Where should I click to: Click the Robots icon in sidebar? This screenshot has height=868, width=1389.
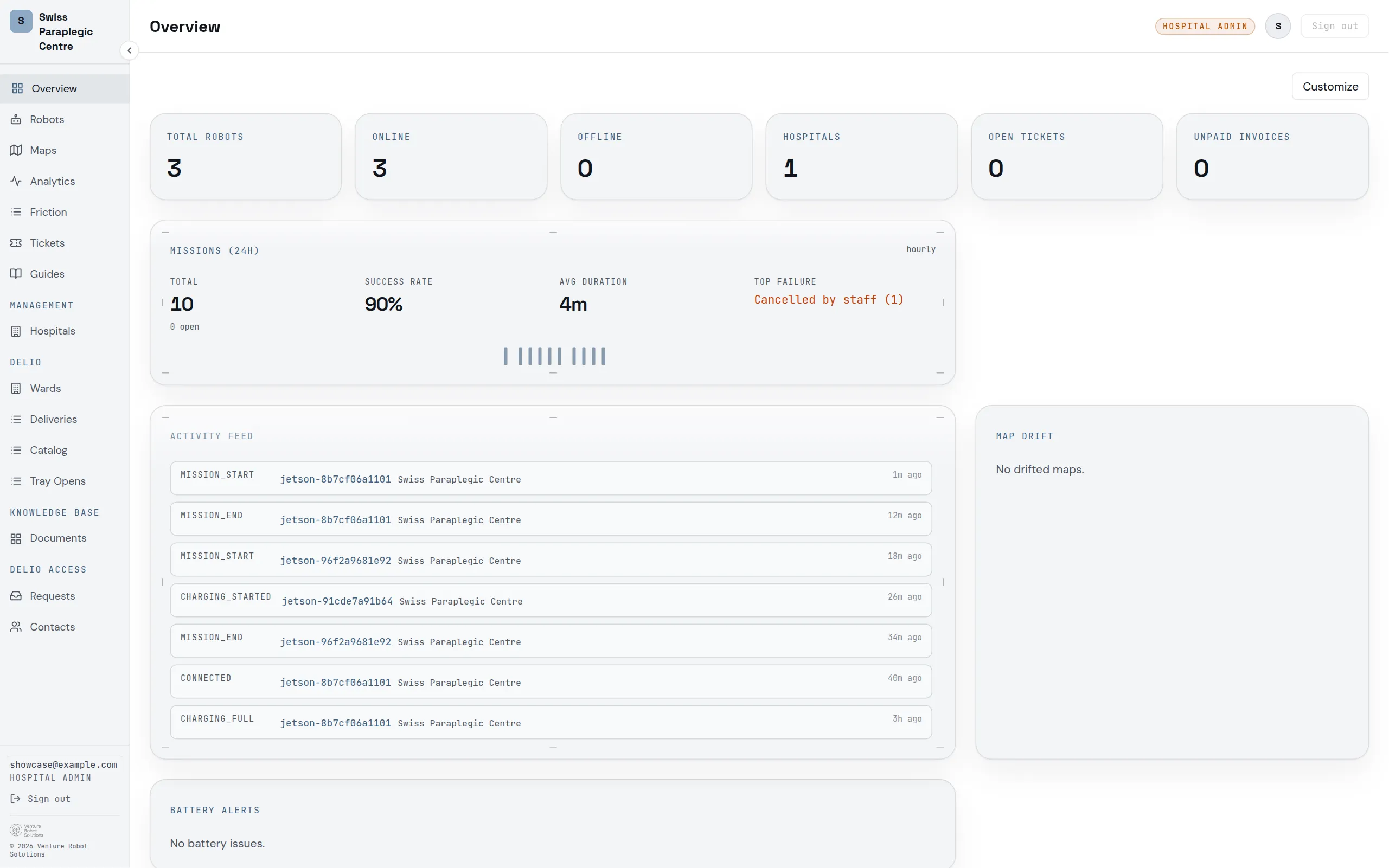(x=16, y=119)
